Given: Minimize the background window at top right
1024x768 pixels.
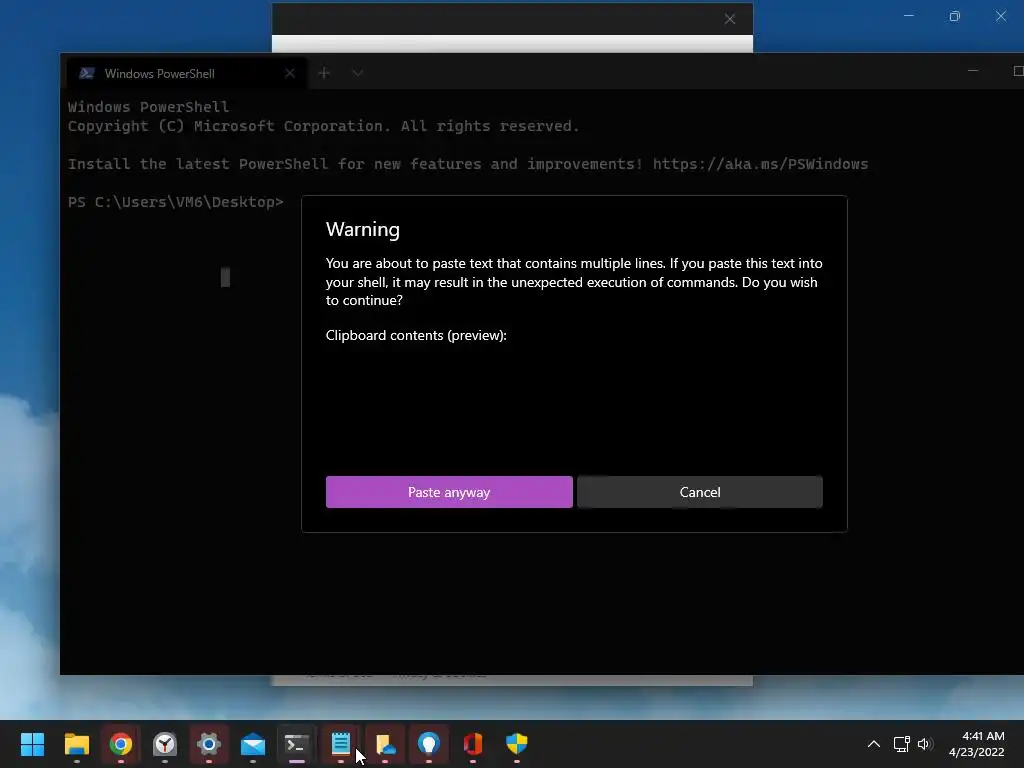Looking at the screenshot, I should point(908,16).
